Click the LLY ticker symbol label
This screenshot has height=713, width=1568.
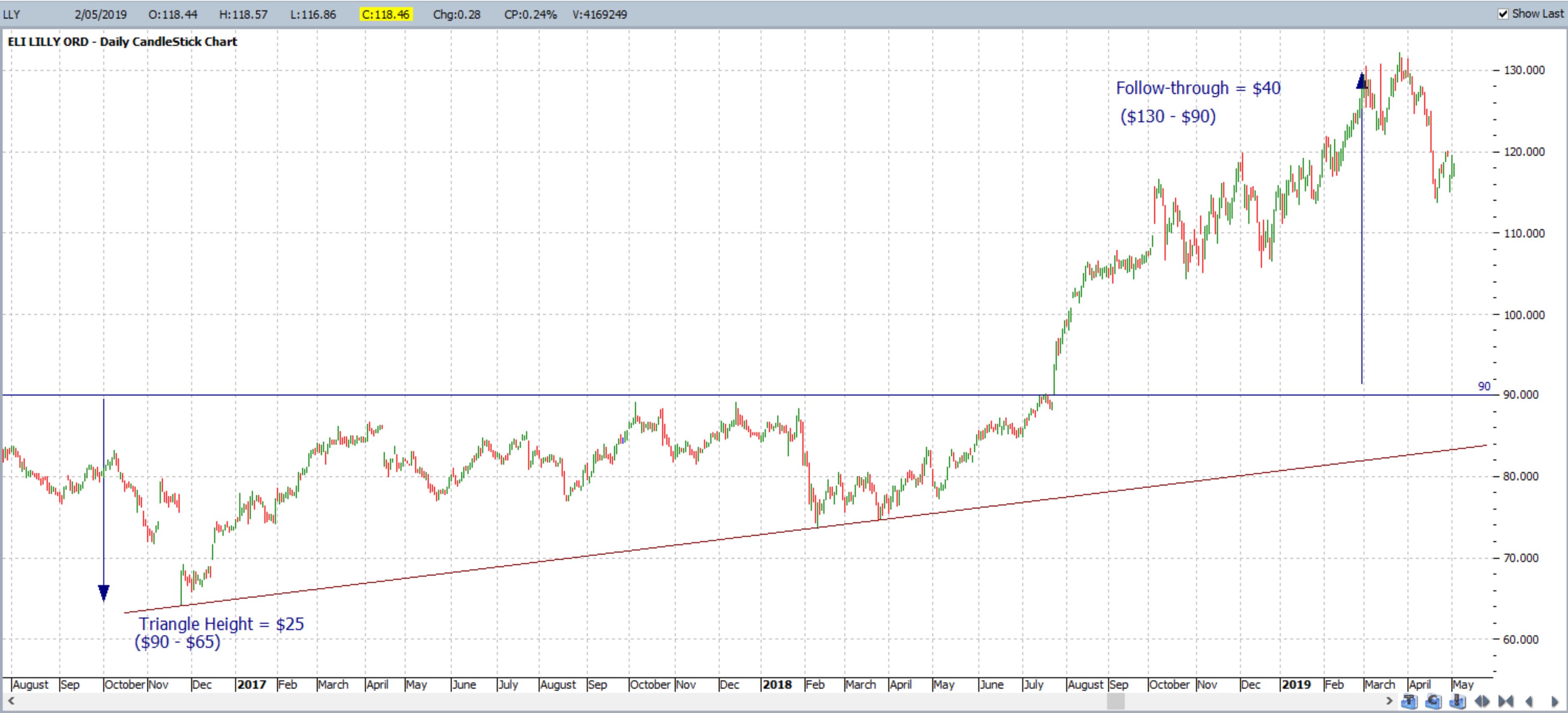pyautogui.click(x=12, y=14)
